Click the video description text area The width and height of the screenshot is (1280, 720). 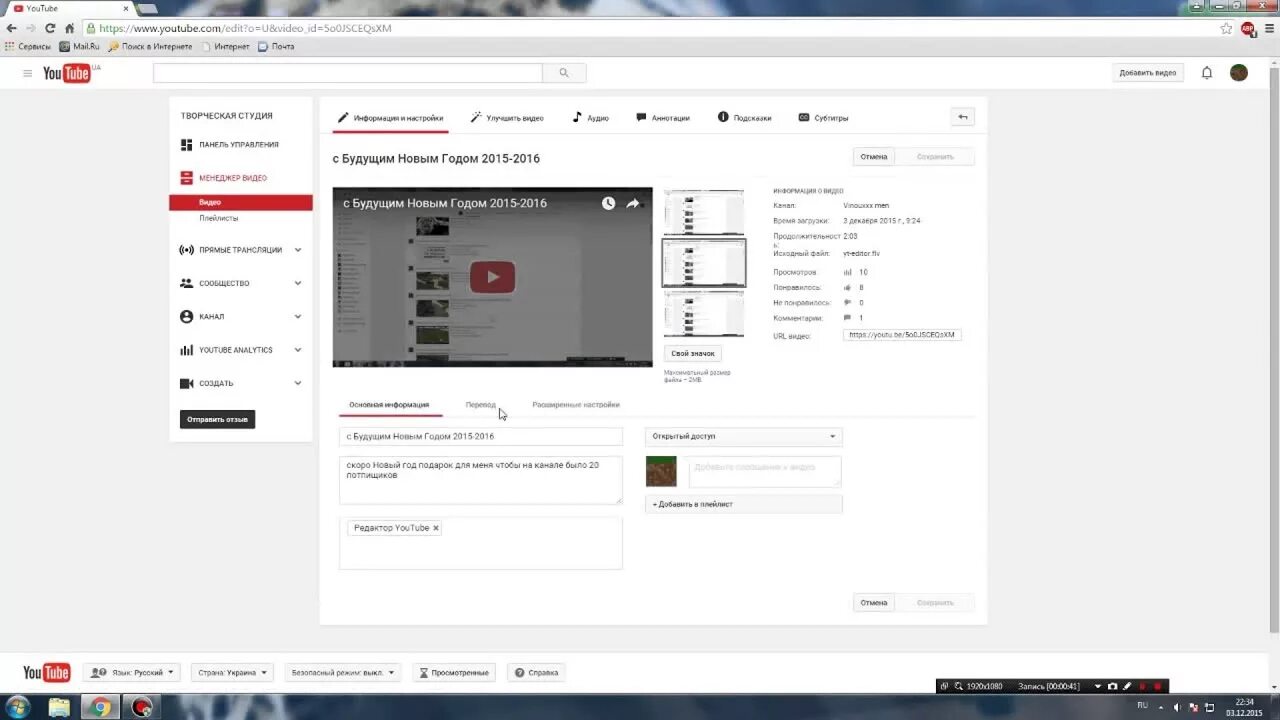481,480
